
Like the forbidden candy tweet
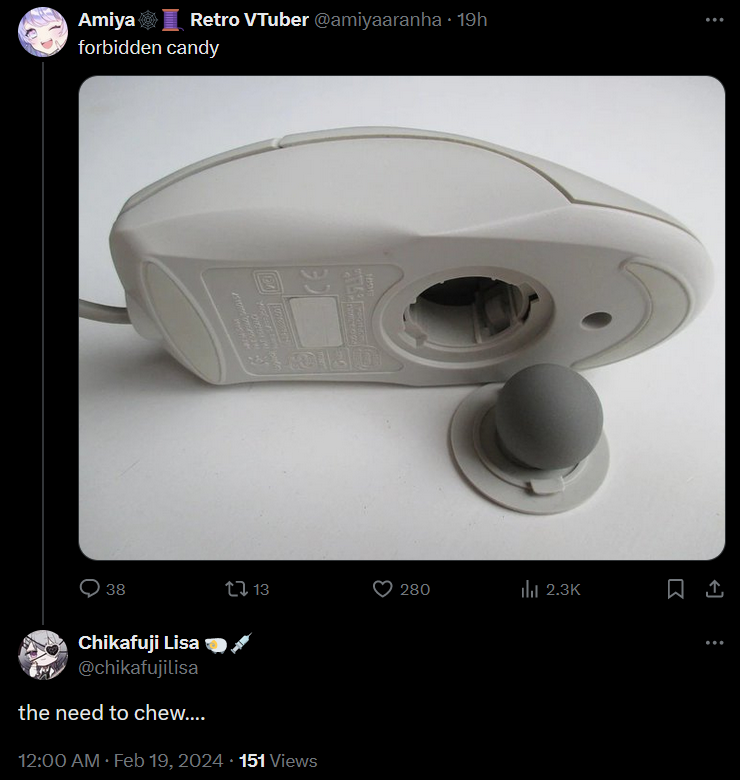(382, 589)
